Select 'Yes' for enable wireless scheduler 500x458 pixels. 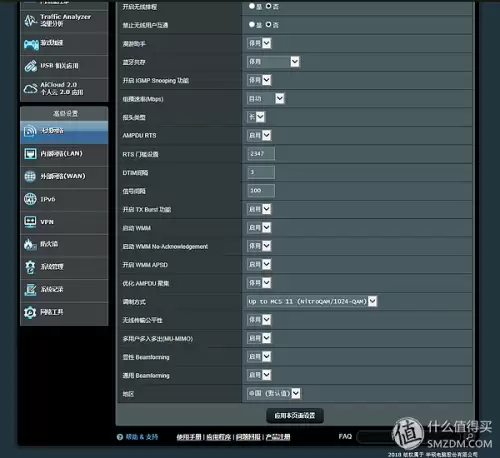point(252,6)
